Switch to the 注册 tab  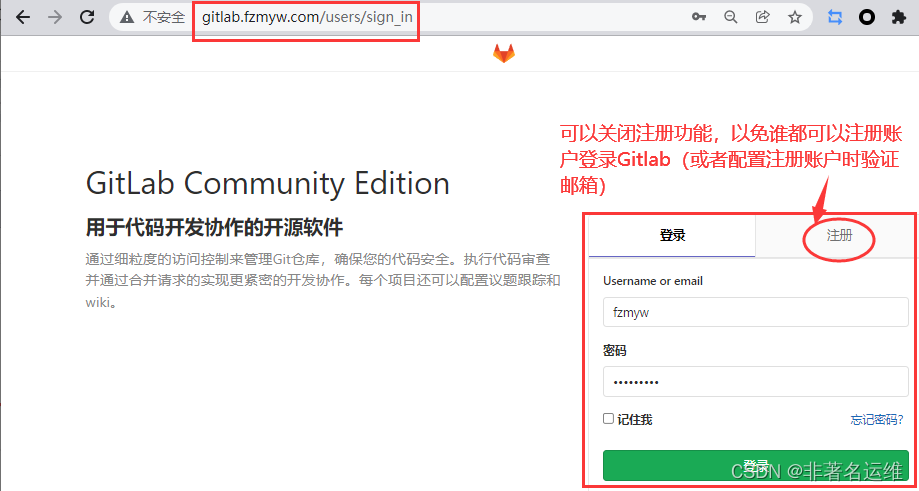click(839, 236)
